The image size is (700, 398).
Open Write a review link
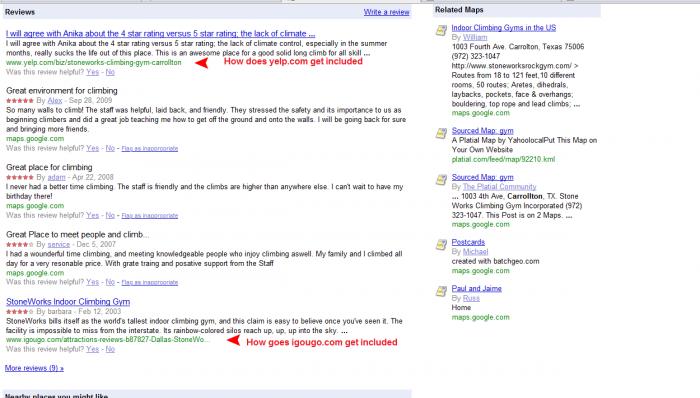(386, 12)
